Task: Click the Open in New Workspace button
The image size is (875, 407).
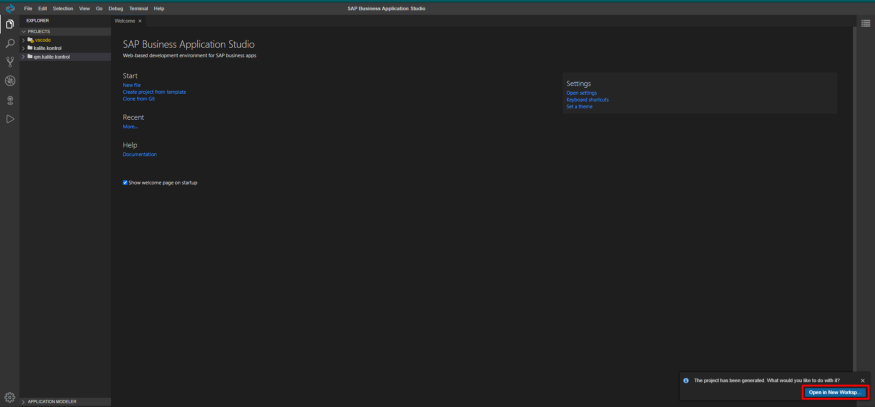Action: pyautogui.click(x=835, y=392)
